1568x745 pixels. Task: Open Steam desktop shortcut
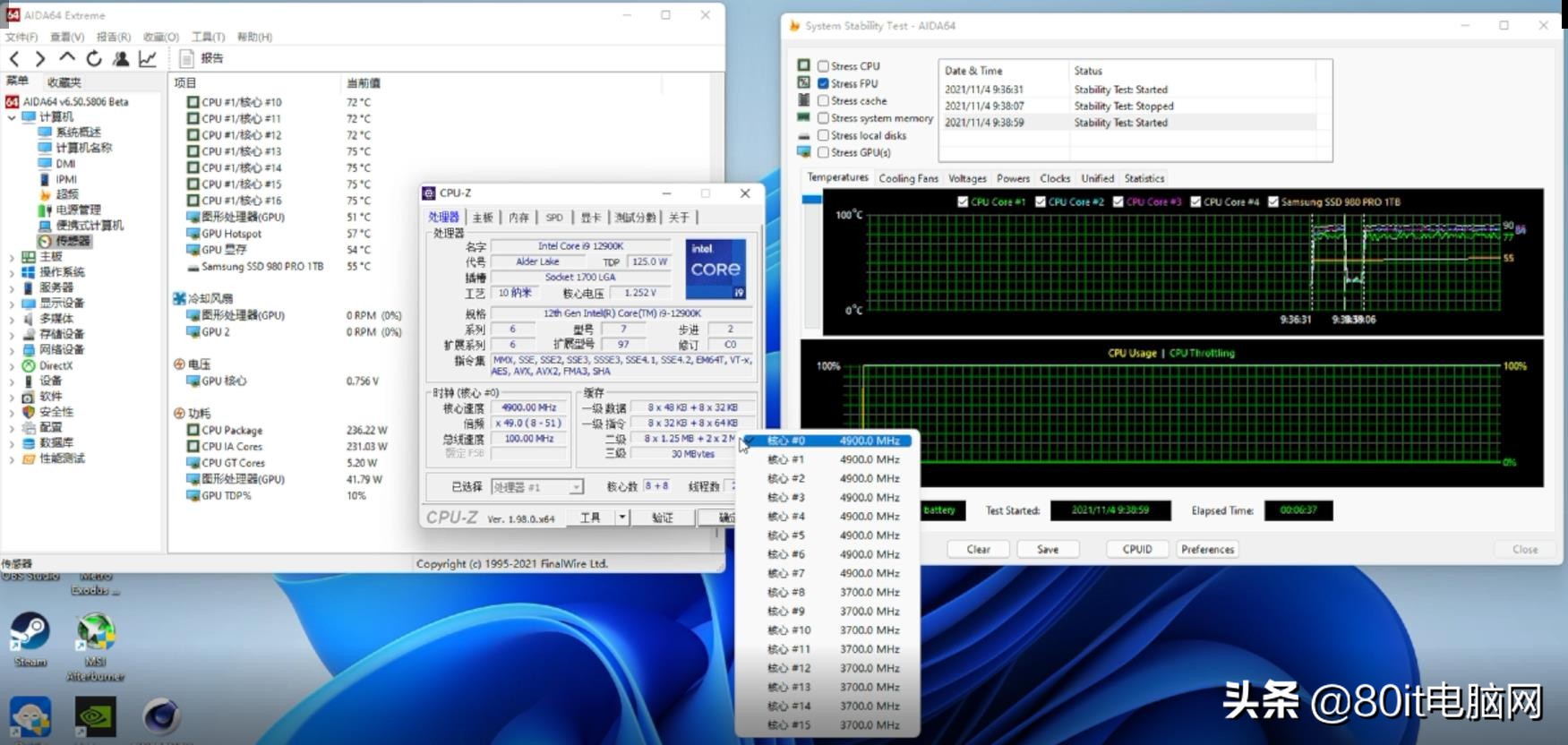30,639
